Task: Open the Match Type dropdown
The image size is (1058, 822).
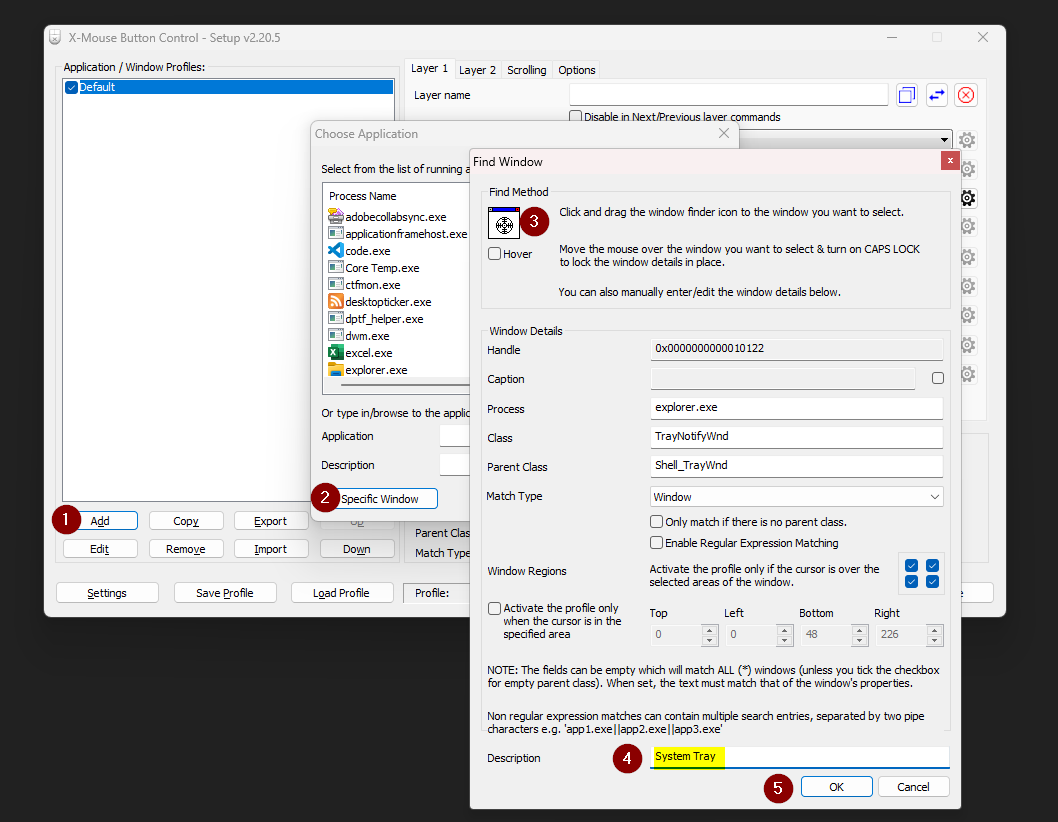Action: point(797,497)
